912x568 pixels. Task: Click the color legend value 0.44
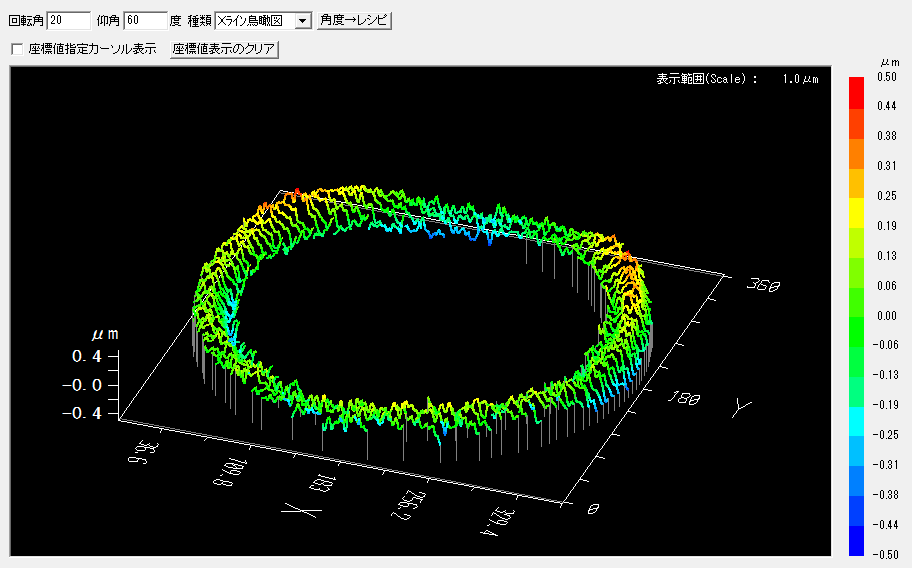click(x=886, y=106)
